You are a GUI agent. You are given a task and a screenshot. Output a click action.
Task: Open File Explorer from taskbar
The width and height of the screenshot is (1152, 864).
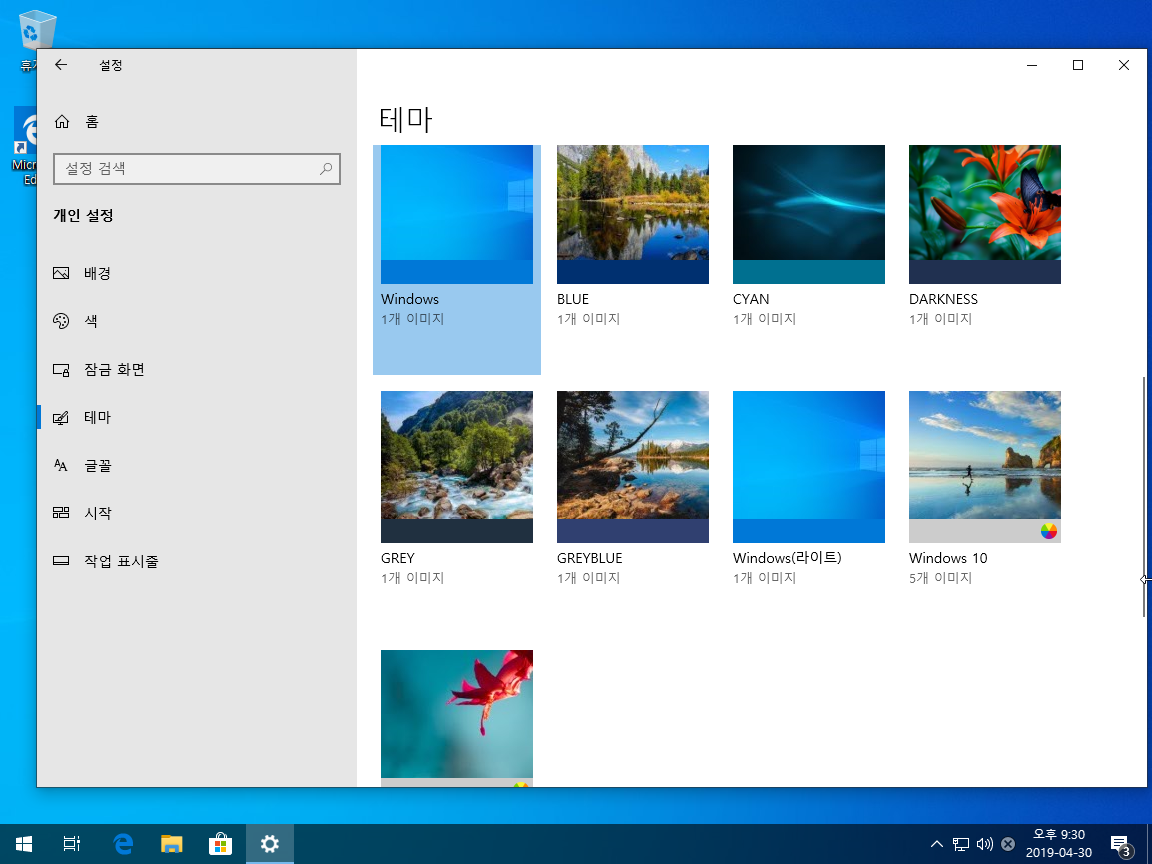[x=171, y=843]
